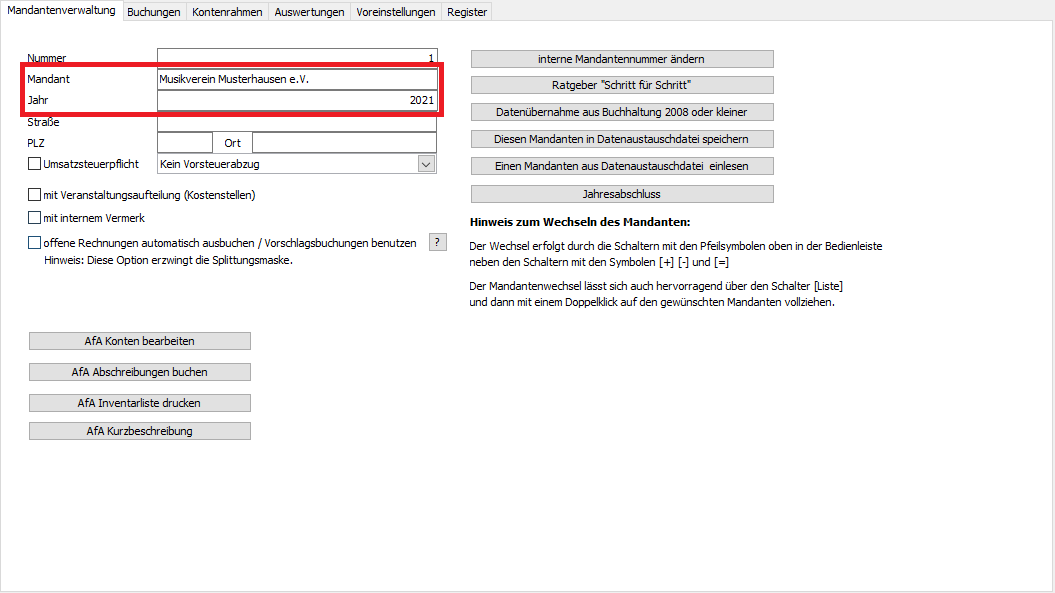Focus the Straße input field
This screenshot has width=1055, height=593.
pos(296,122)
